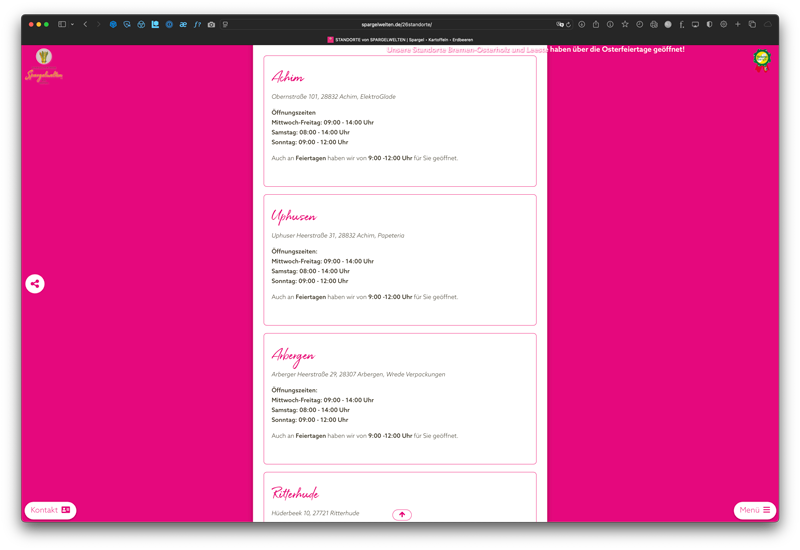Click the Uphusen location heading
The width and height of the screenshot is (800, 550).
[x=294, y=216]
